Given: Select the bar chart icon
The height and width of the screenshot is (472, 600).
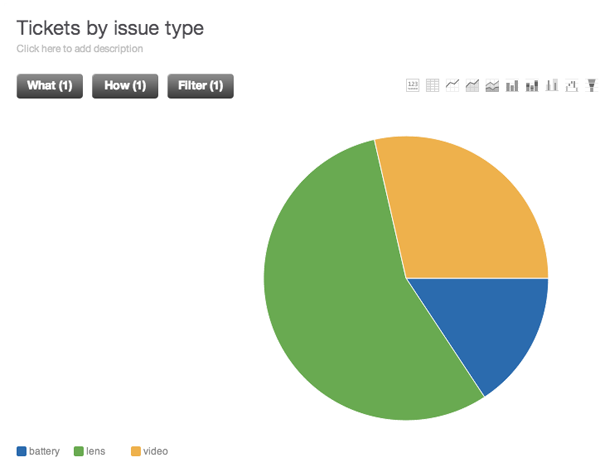Looking at the screenshot, I should tap(512, 86).
